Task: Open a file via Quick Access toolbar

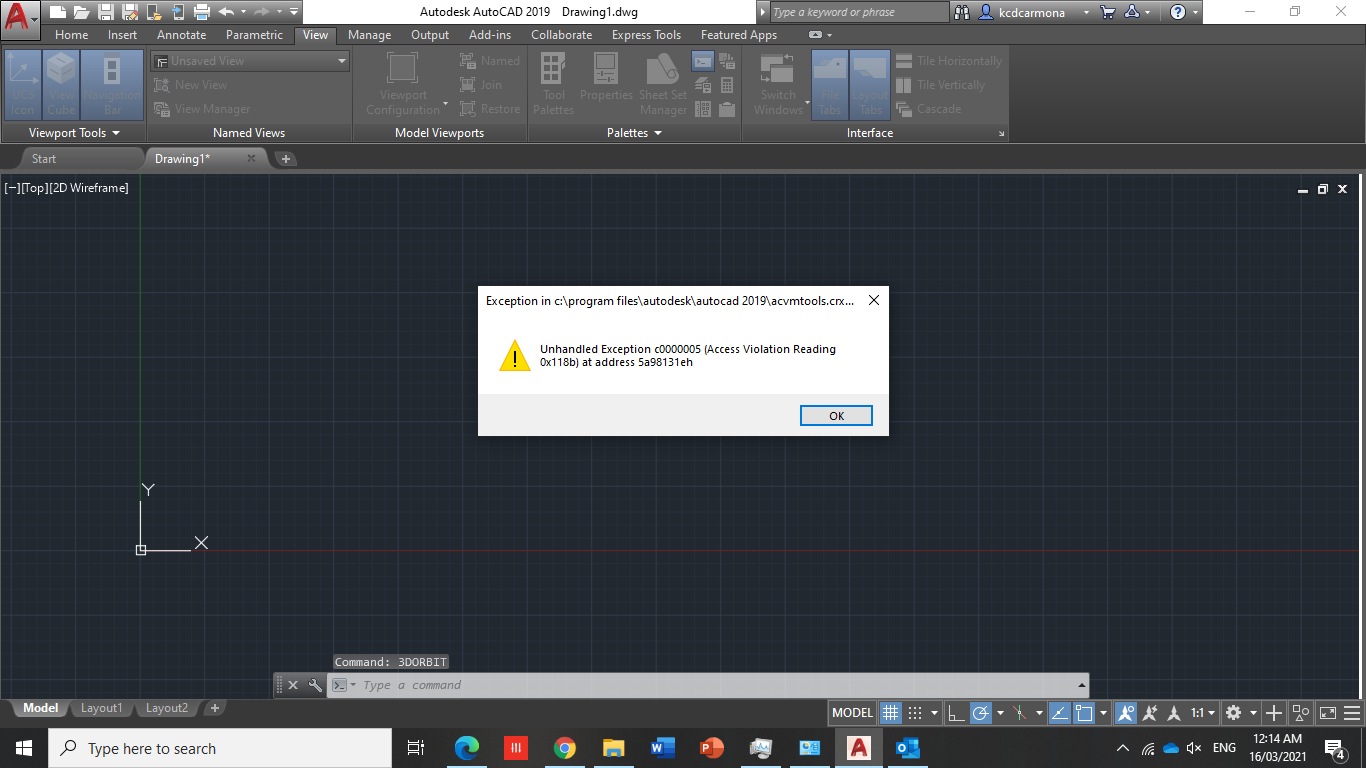Action: tap(81, 12)
